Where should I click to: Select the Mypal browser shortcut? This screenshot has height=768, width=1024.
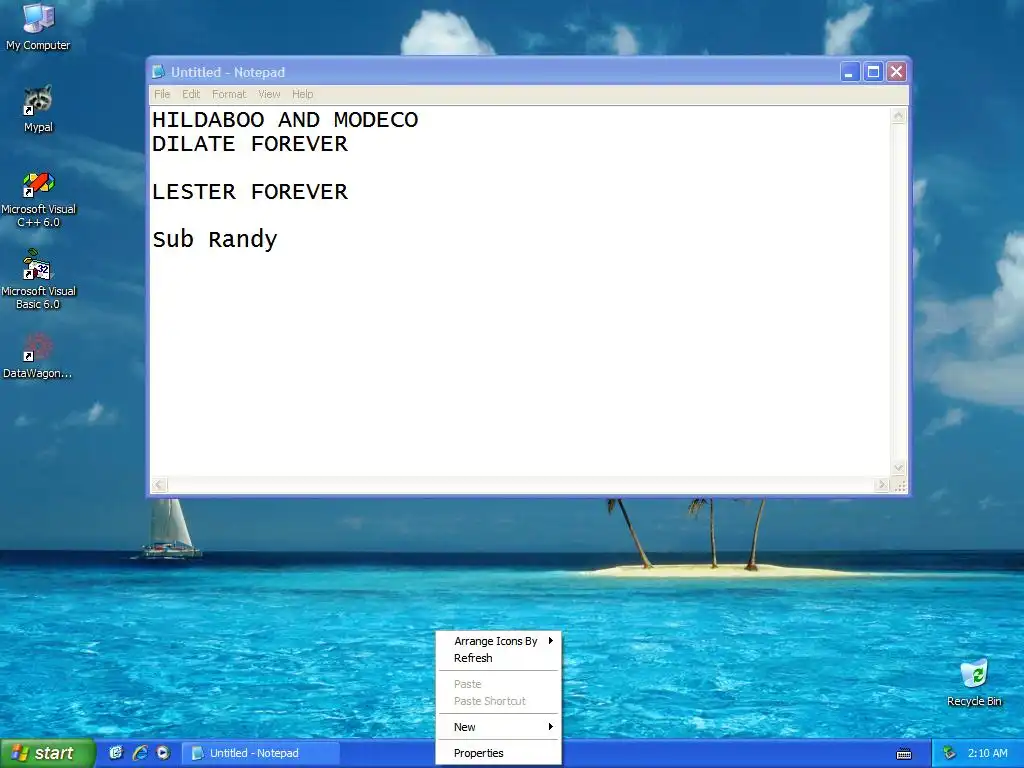(x=38, y=108)
